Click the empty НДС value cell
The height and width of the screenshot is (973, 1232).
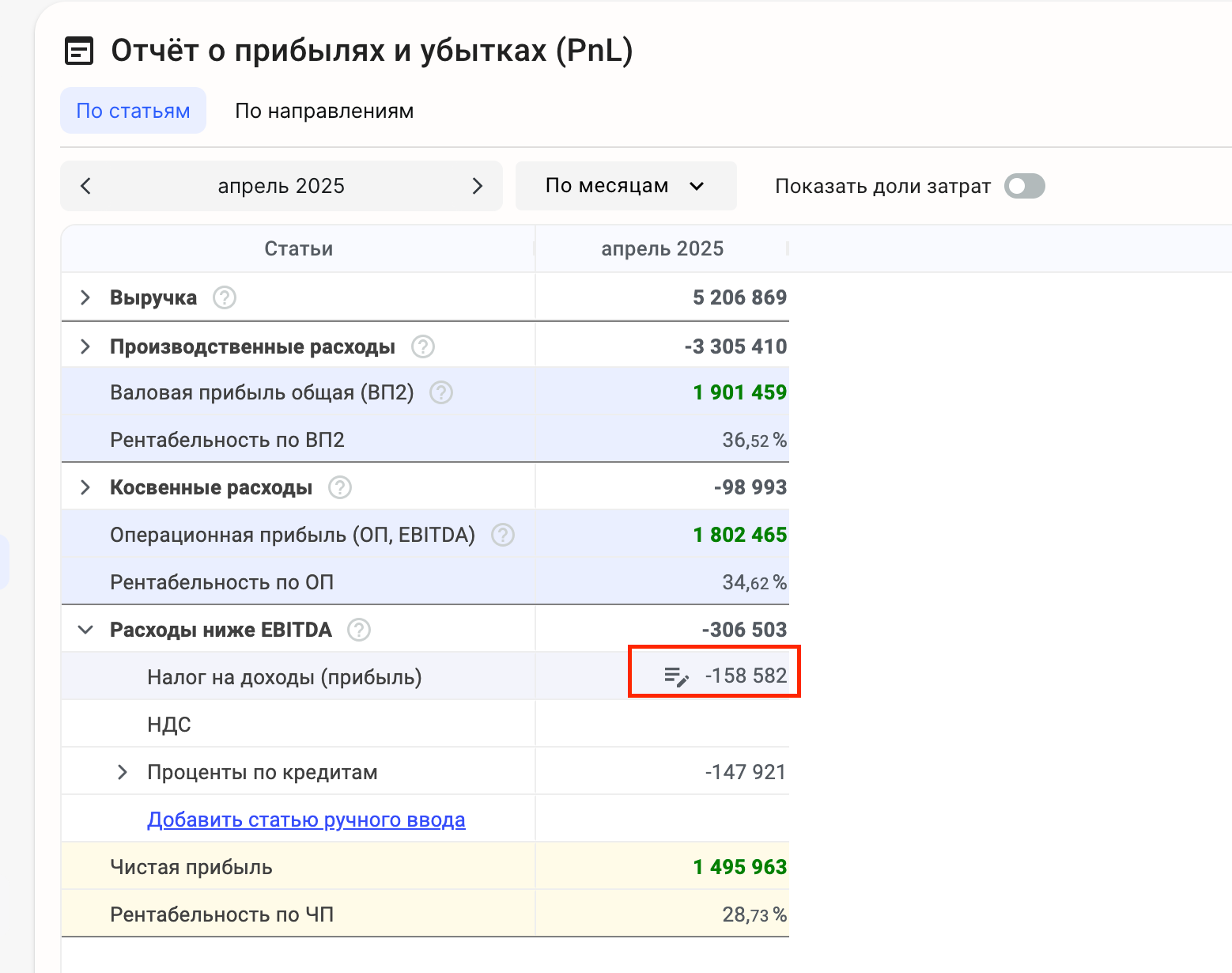662,724
